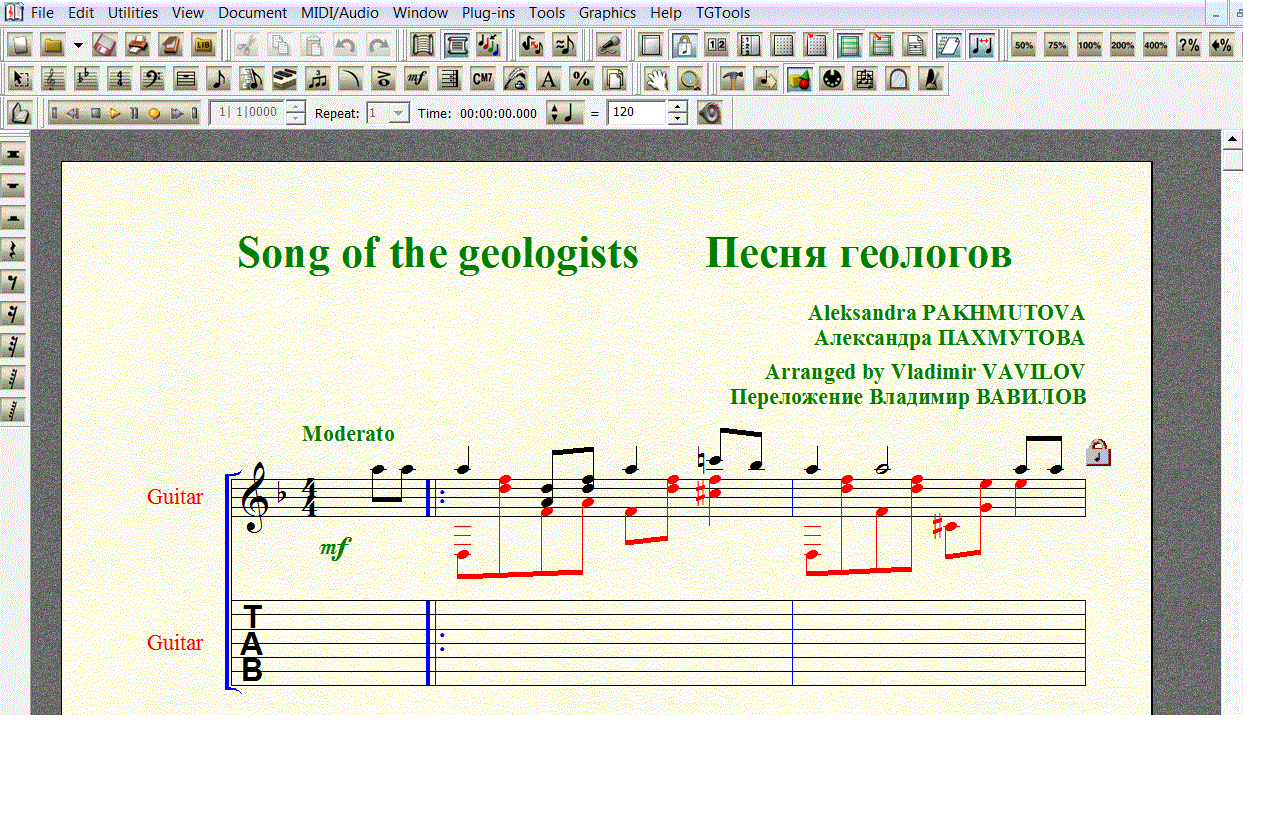Select the Hand Grabber tool
The image size is (1274, 813).
655,79
